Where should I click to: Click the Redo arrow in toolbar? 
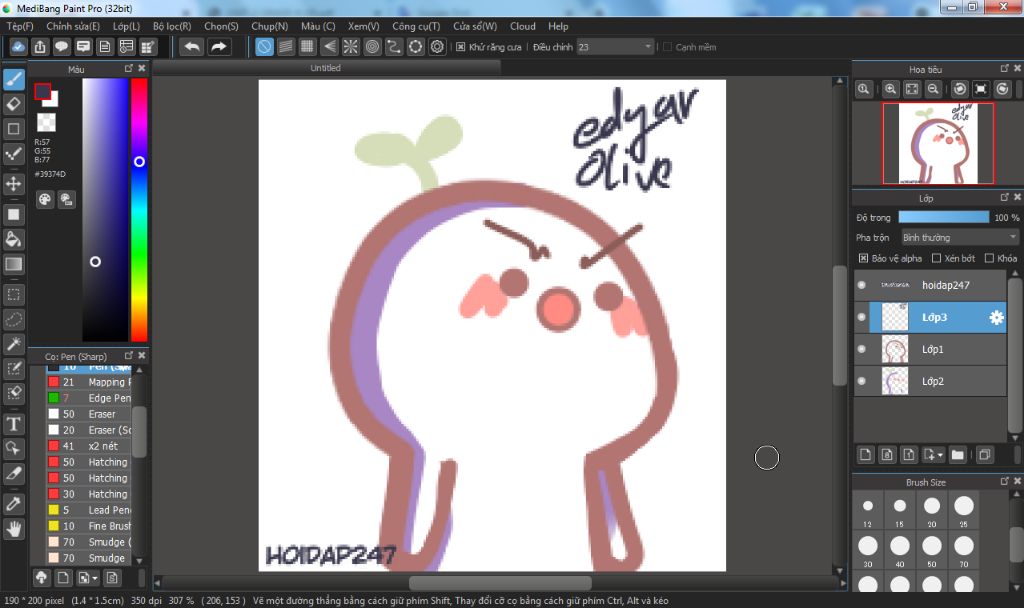pyautogui.click(x=219, y=46)
